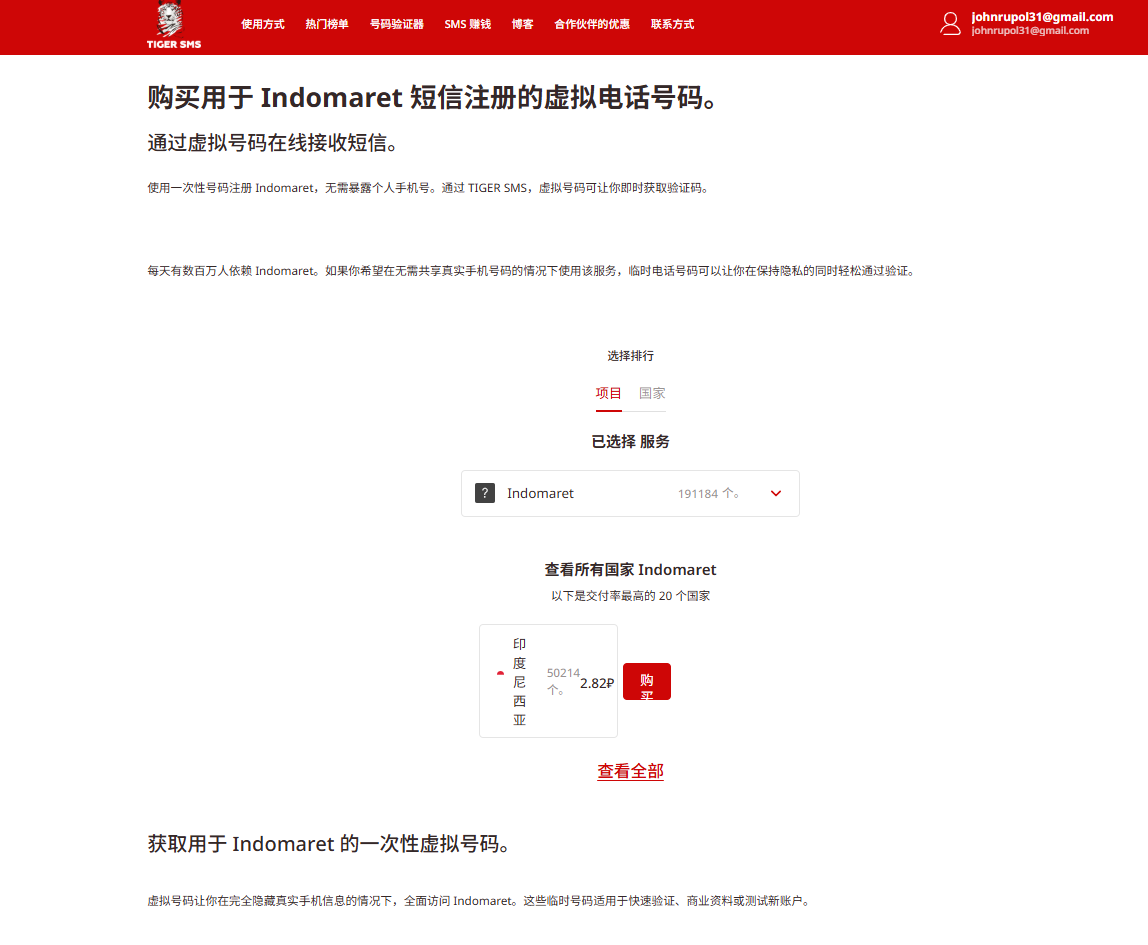The height and width of the screenshot is (945, 1148).
Task: Click the TIGER SMS logo
Action: pyautogui.click(x=174, y=26)
